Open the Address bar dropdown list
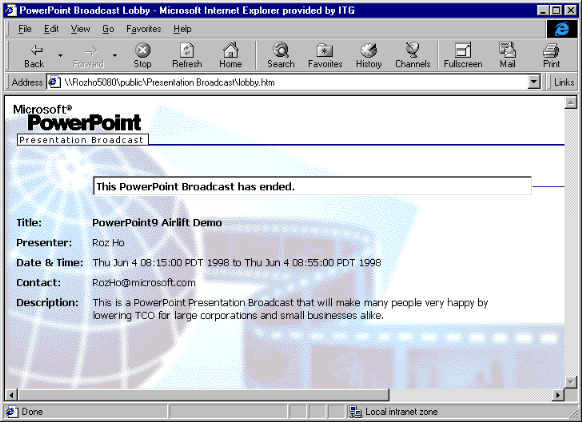The height and width of the screenshot is (422, 582). tap(534, 82)
